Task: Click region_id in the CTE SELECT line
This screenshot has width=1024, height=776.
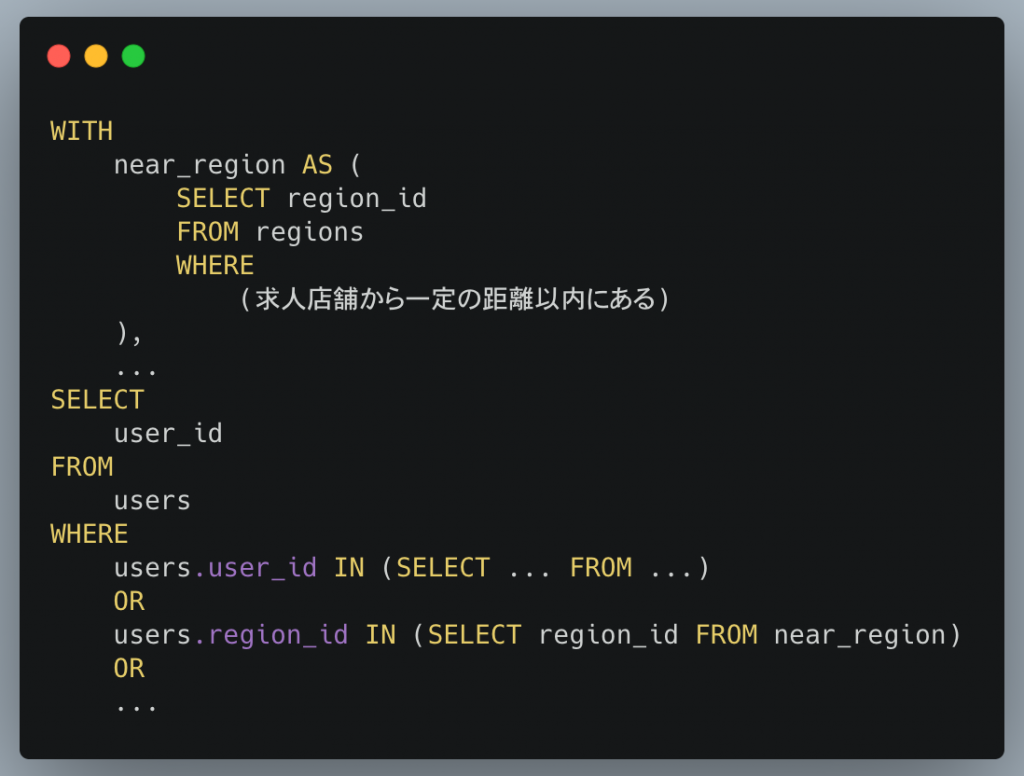Action: coord(357,199)
